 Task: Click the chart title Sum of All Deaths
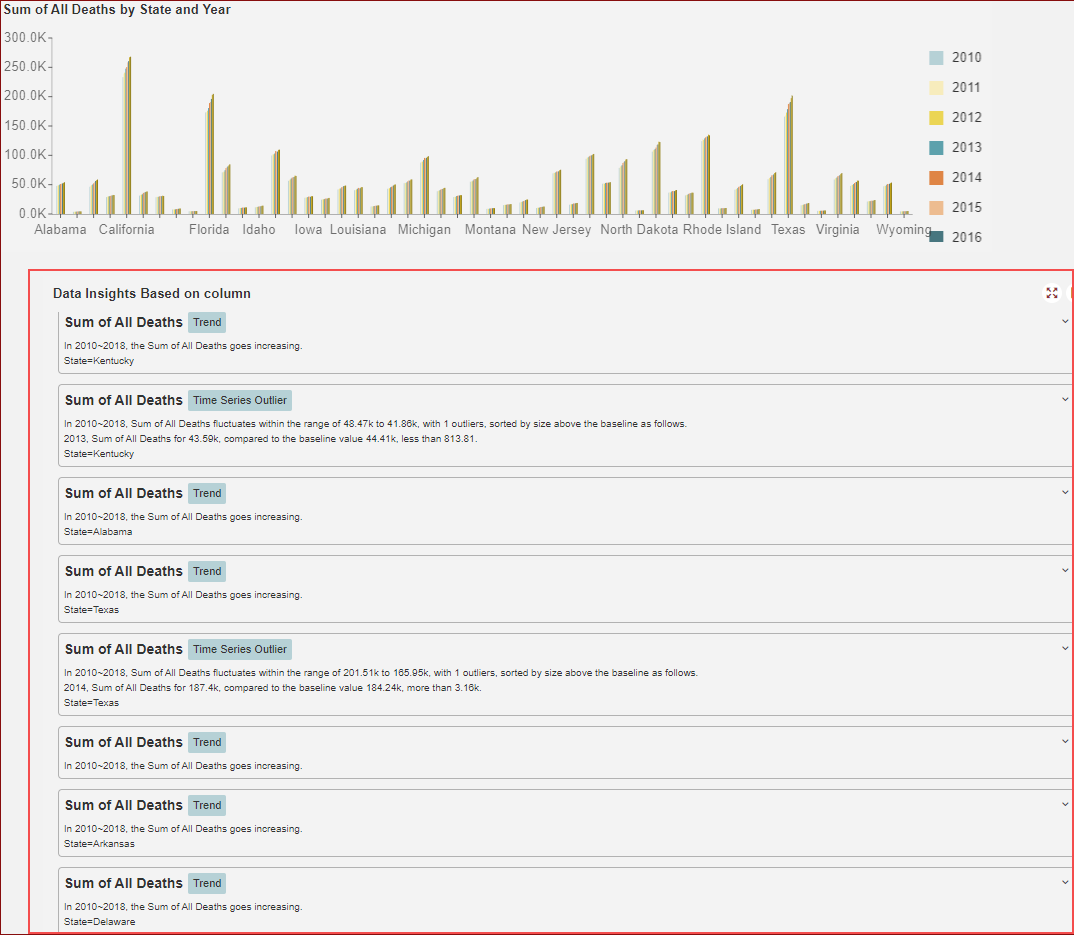click(x=116, y=9)
